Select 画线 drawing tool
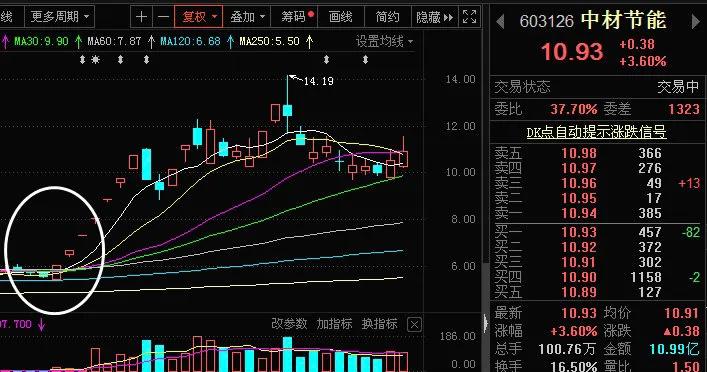Screen dimensions: 707x372 point(340,17)
